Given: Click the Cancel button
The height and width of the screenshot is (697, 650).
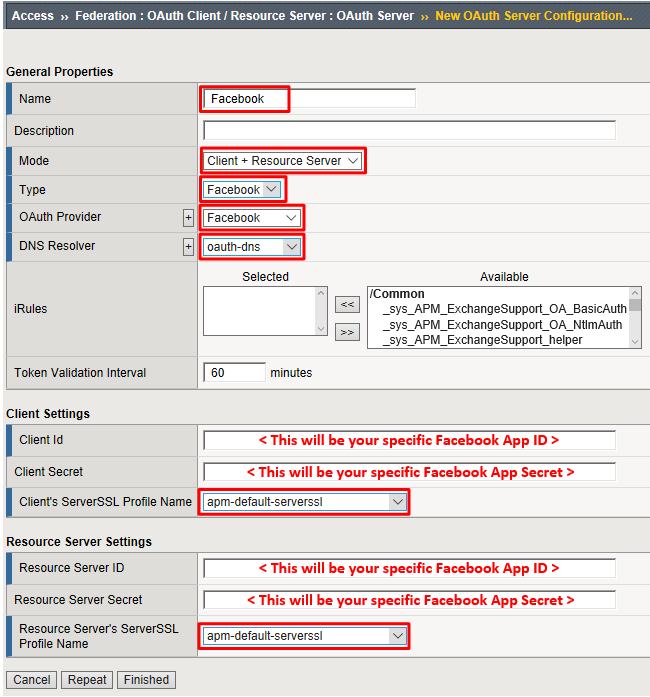Looking at the screenshot, I should [x=32, y=680].
